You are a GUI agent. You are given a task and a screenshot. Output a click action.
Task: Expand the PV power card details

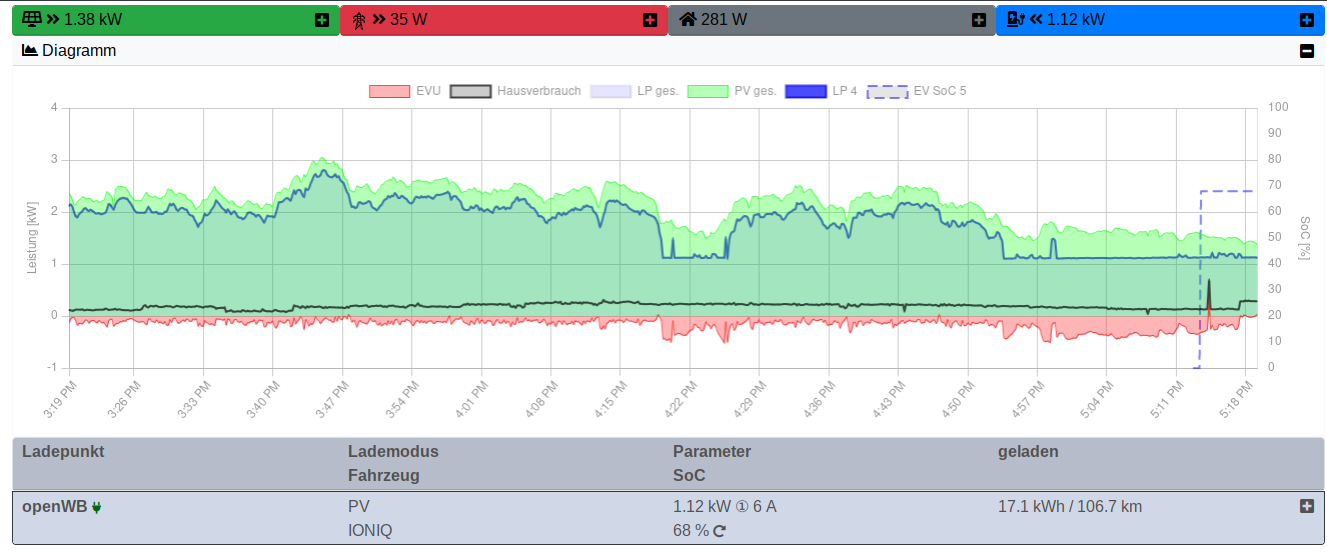321,20
